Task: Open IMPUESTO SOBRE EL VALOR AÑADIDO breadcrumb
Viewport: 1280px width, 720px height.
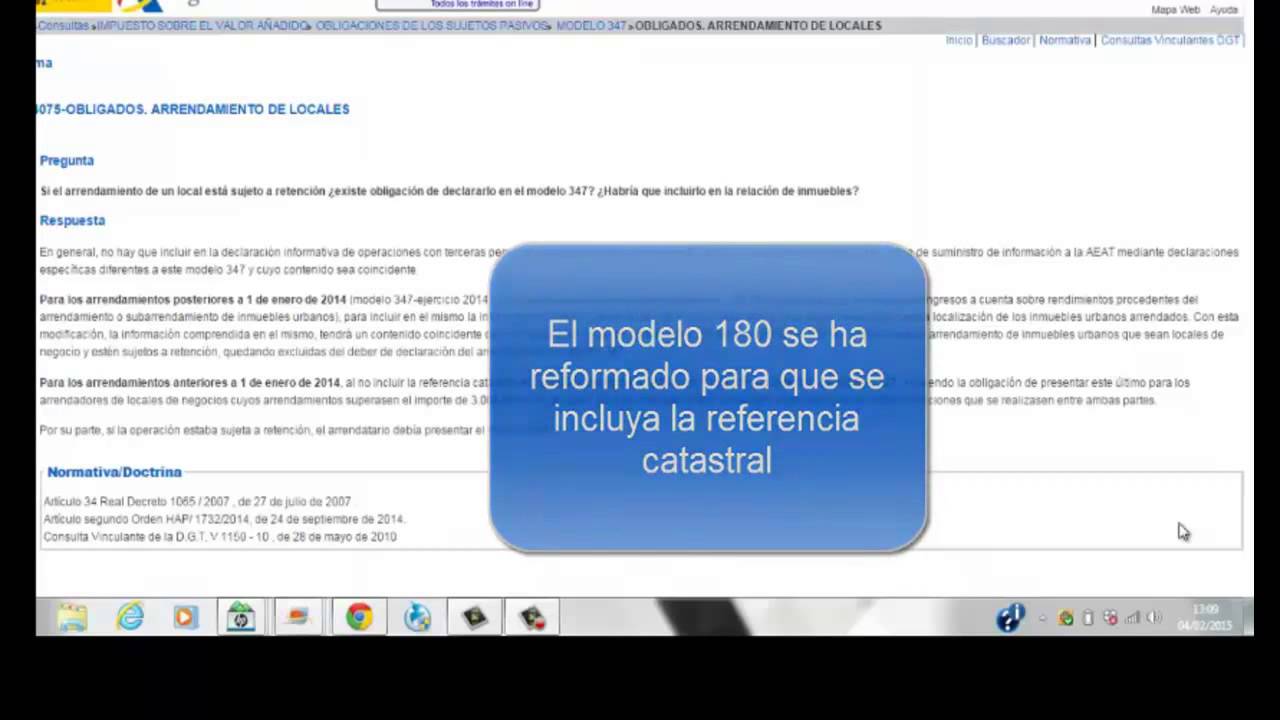Action: coord(202,25)
